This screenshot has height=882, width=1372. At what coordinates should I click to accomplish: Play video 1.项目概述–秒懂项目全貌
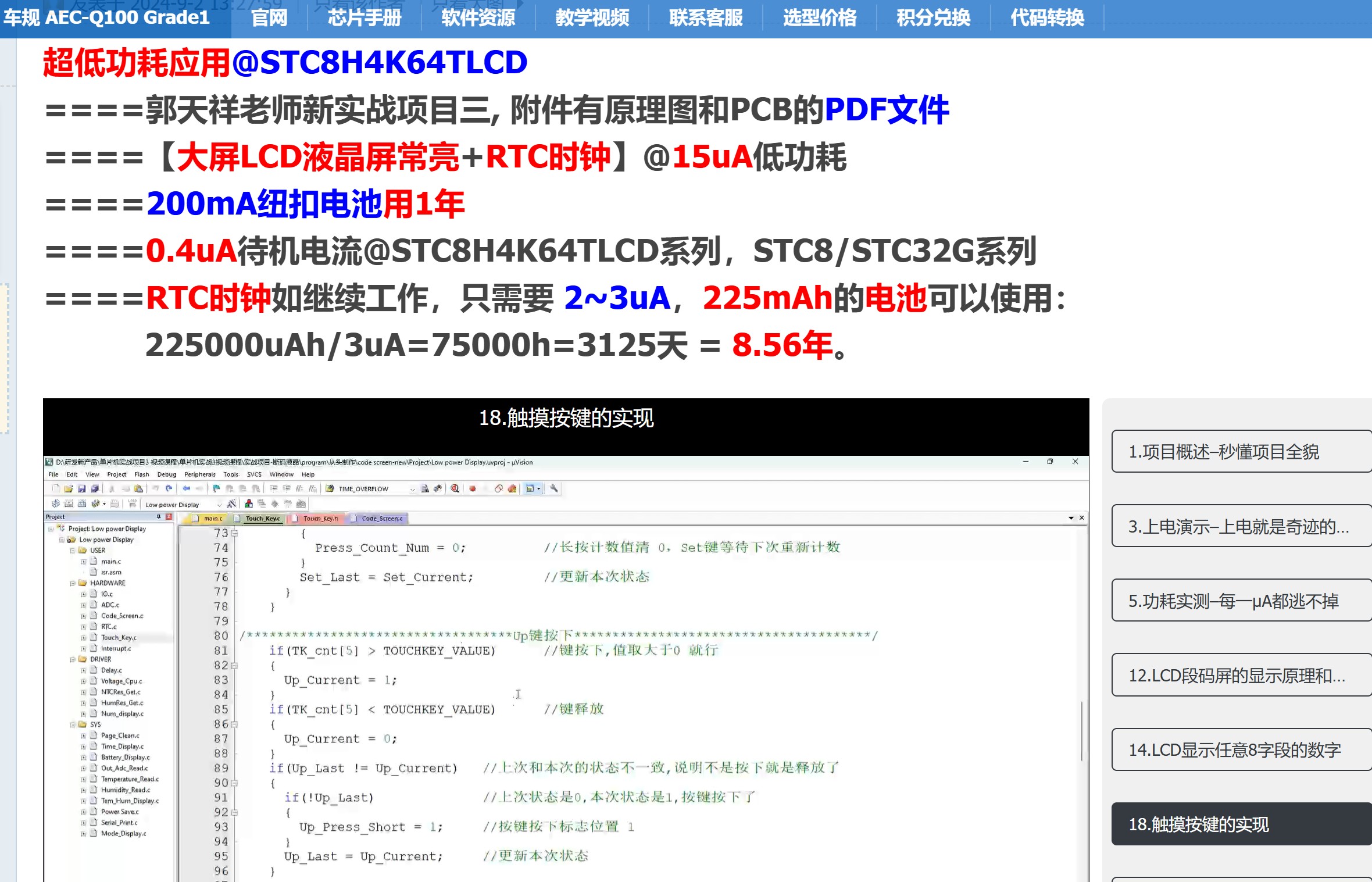point(1242,451)
